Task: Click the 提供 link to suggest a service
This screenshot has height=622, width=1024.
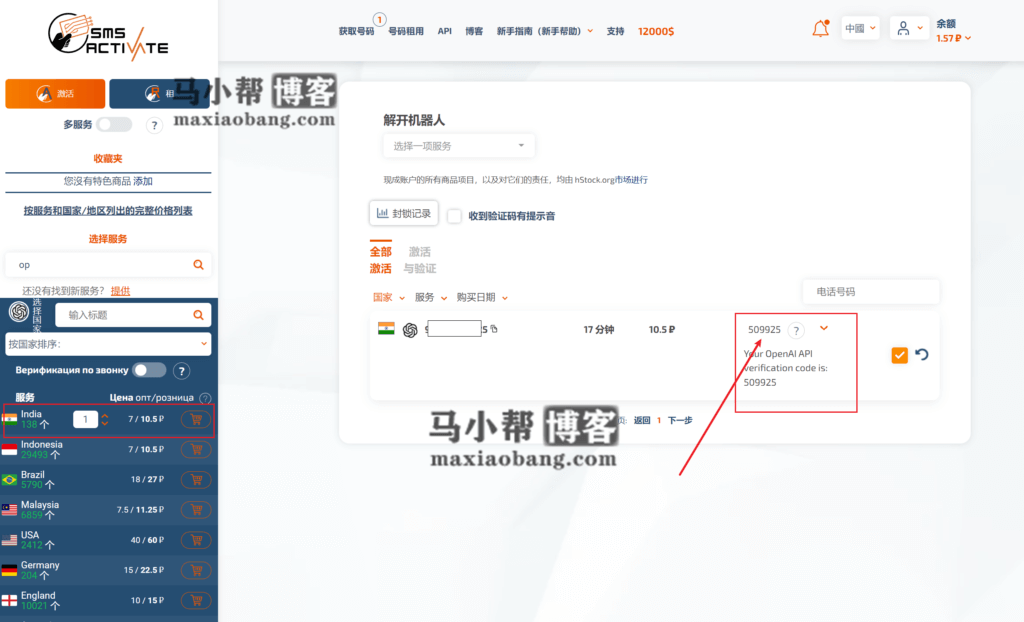Action: coord(120,290)
